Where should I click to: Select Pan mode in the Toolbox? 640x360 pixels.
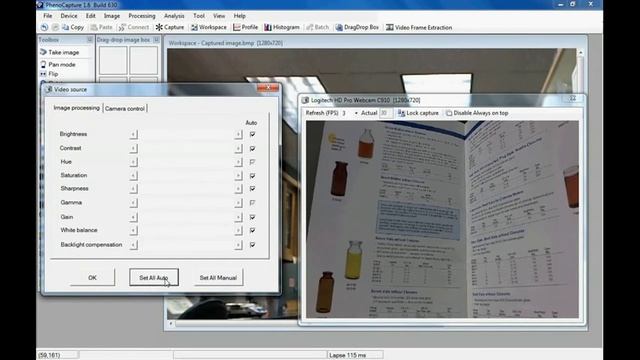[58, 64]
